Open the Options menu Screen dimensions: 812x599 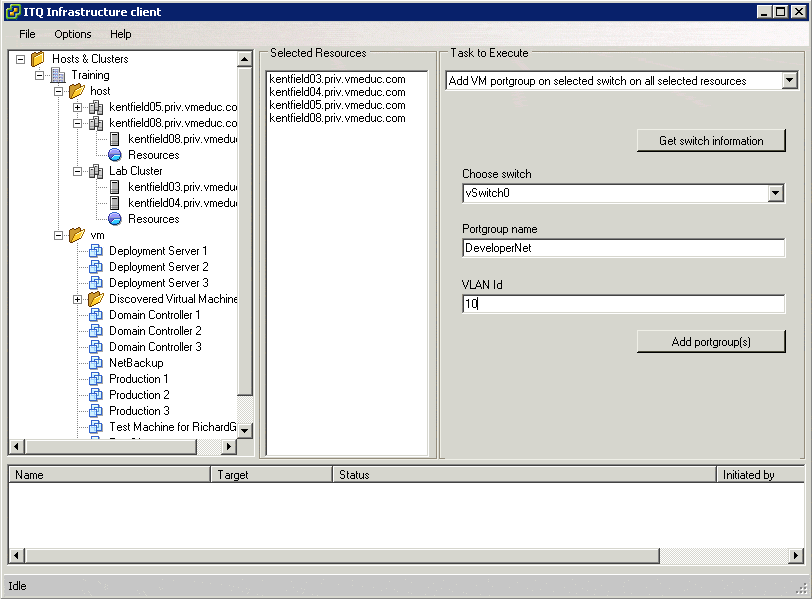point(73,34)
